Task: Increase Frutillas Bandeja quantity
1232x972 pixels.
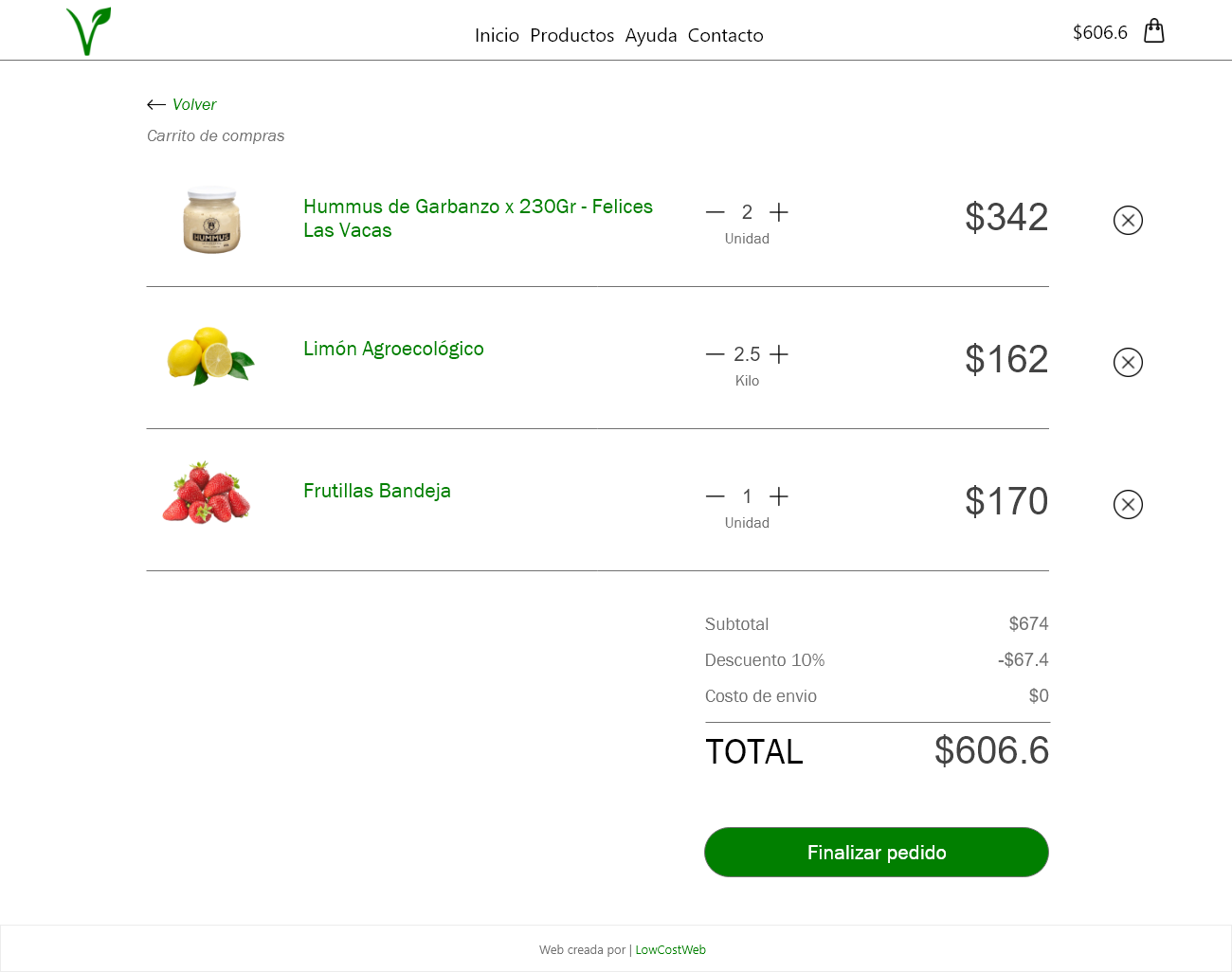Action: pyautogui.click(x=779, y=496)
